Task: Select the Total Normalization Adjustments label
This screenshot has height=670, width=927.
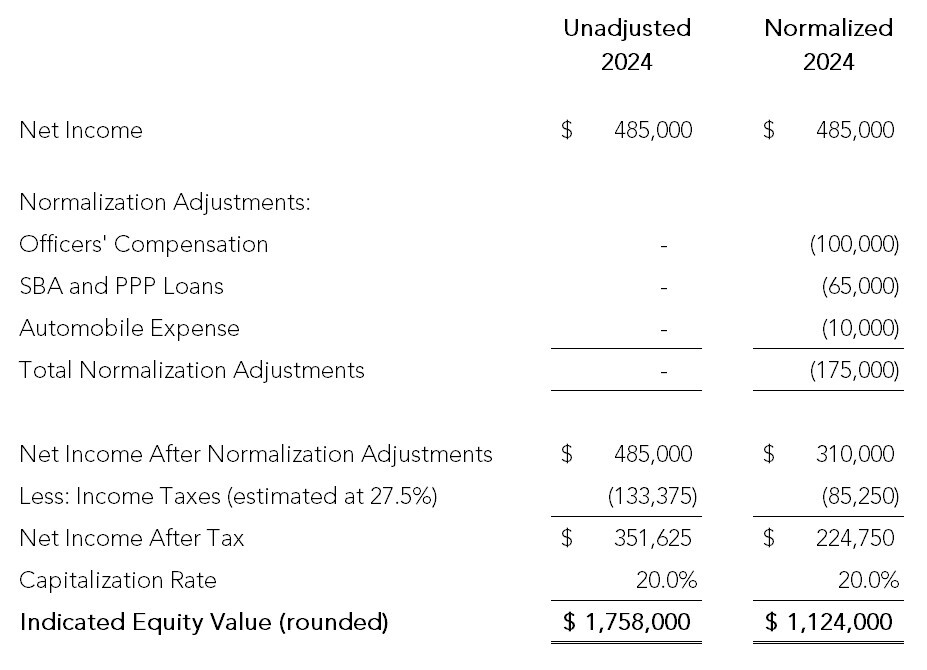Action: (x=192, y=370)
